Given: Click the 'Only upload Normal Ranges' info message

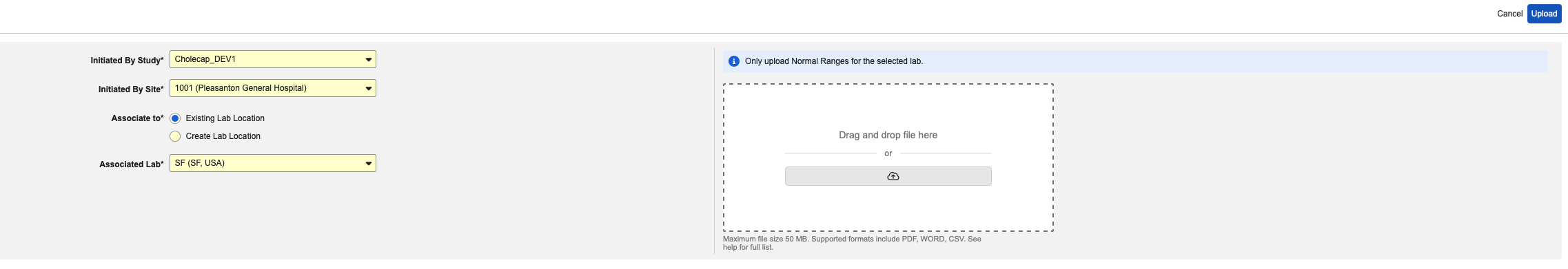Looking at the screenshot, I should tap(834, 61).
